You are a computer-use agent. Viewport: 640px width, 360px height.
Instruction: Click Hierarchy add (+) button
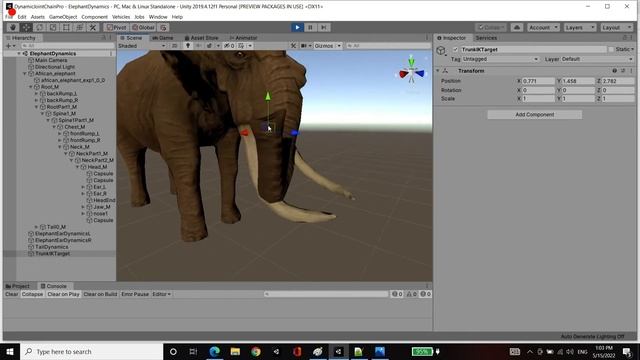click(x=8, y=46)
